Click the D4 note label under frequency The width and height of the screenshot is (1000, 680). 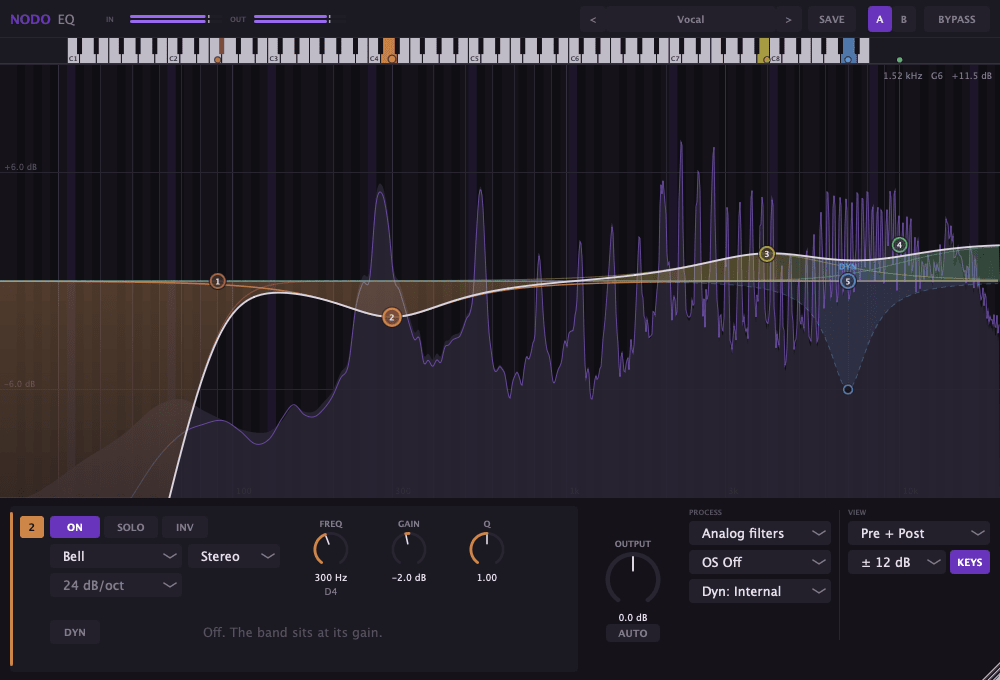(x=330, y=591)
